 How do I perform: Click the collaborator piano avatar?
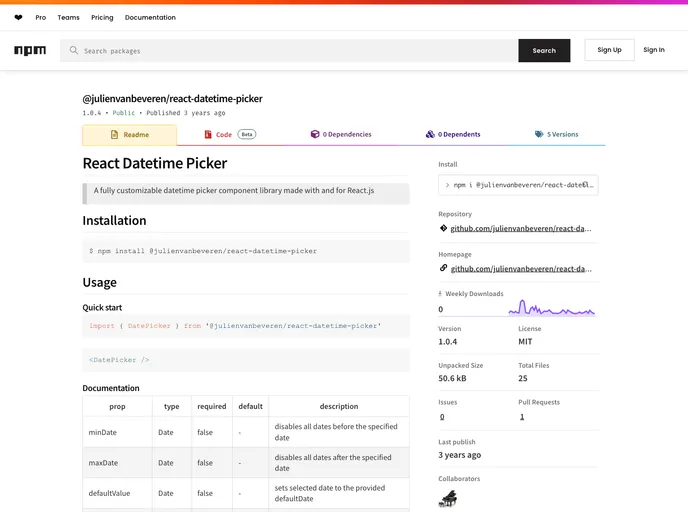[448, 499]
